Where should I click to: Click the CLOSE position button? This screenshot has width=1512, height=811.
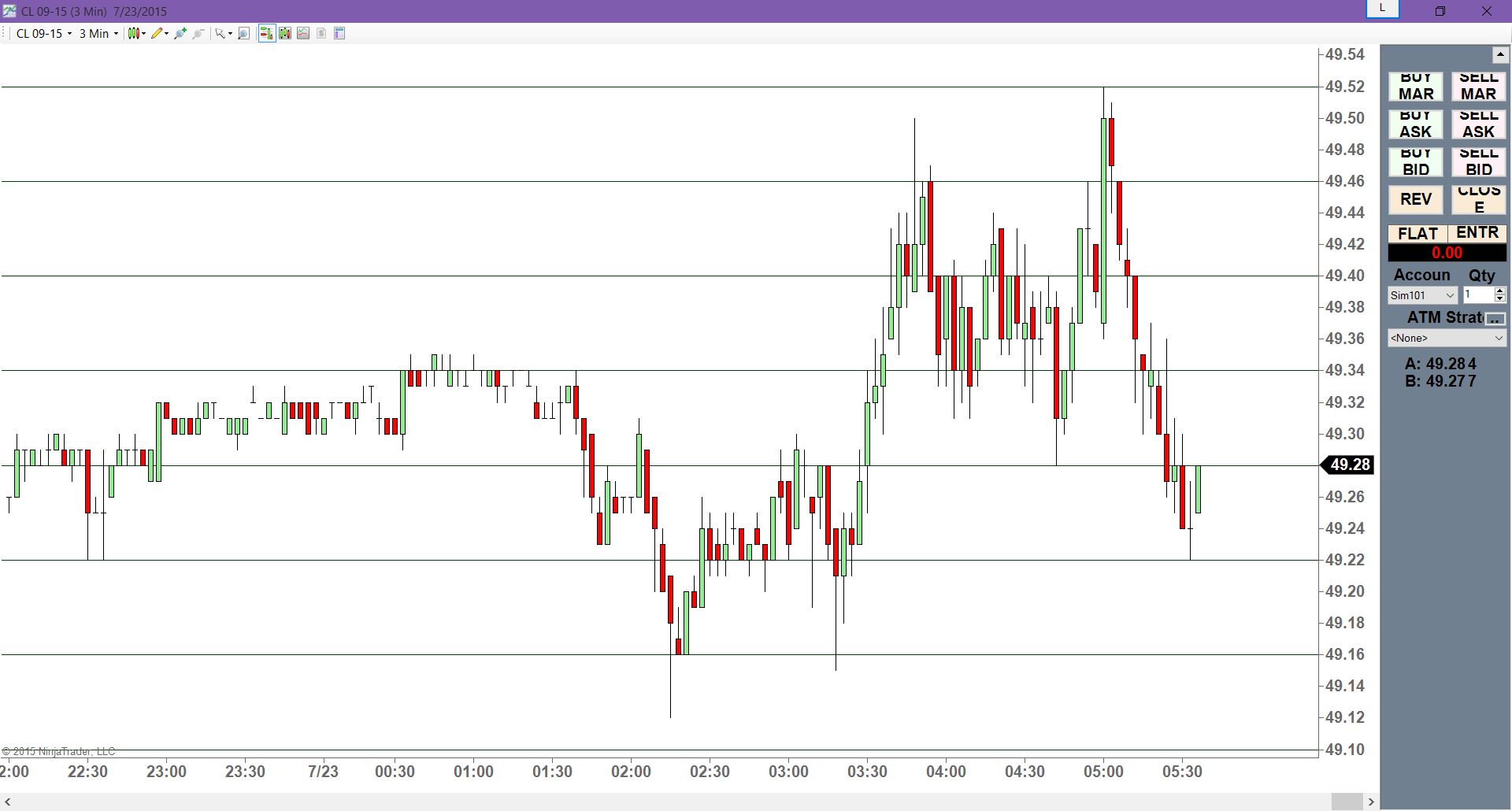1478,200
